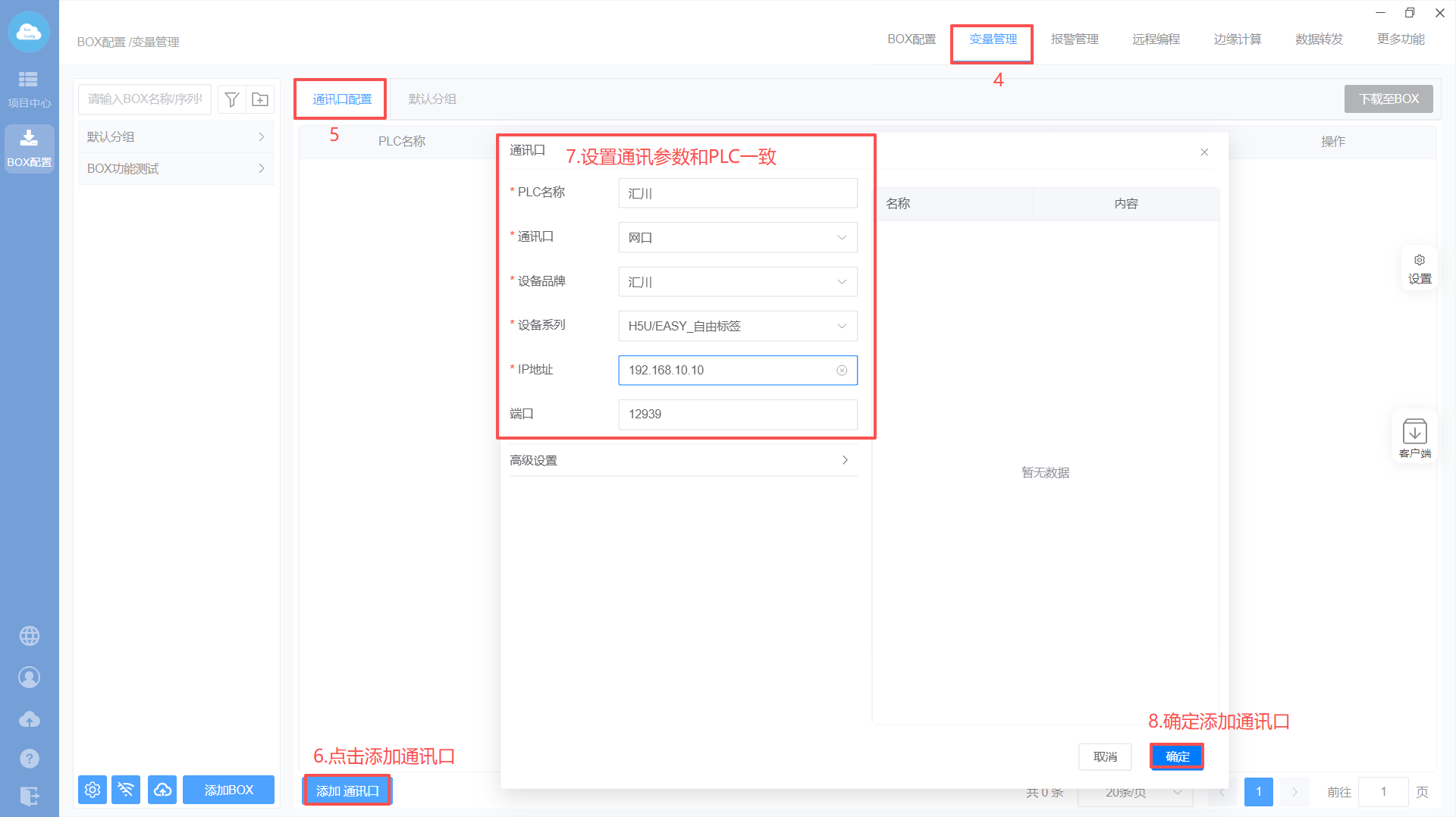Open the 边缘计算 tab
This screenshot has width=1456, height=817.
click(x=1237, y=39)
